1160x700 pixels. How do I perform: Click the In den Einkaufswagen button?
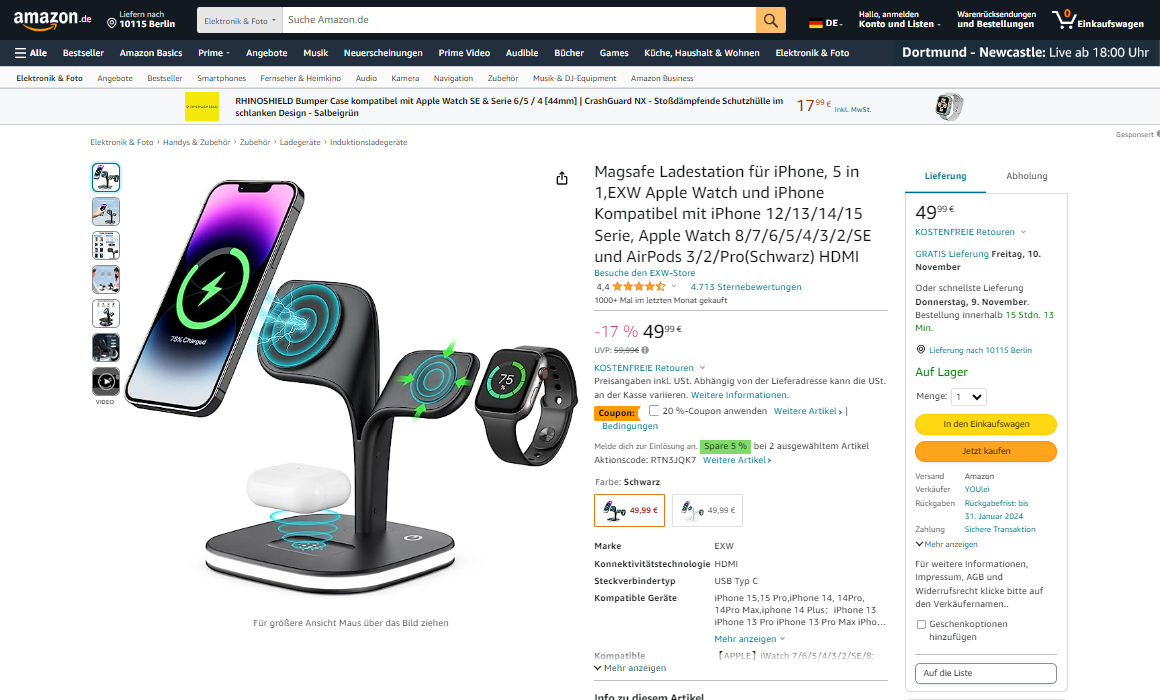985,424
